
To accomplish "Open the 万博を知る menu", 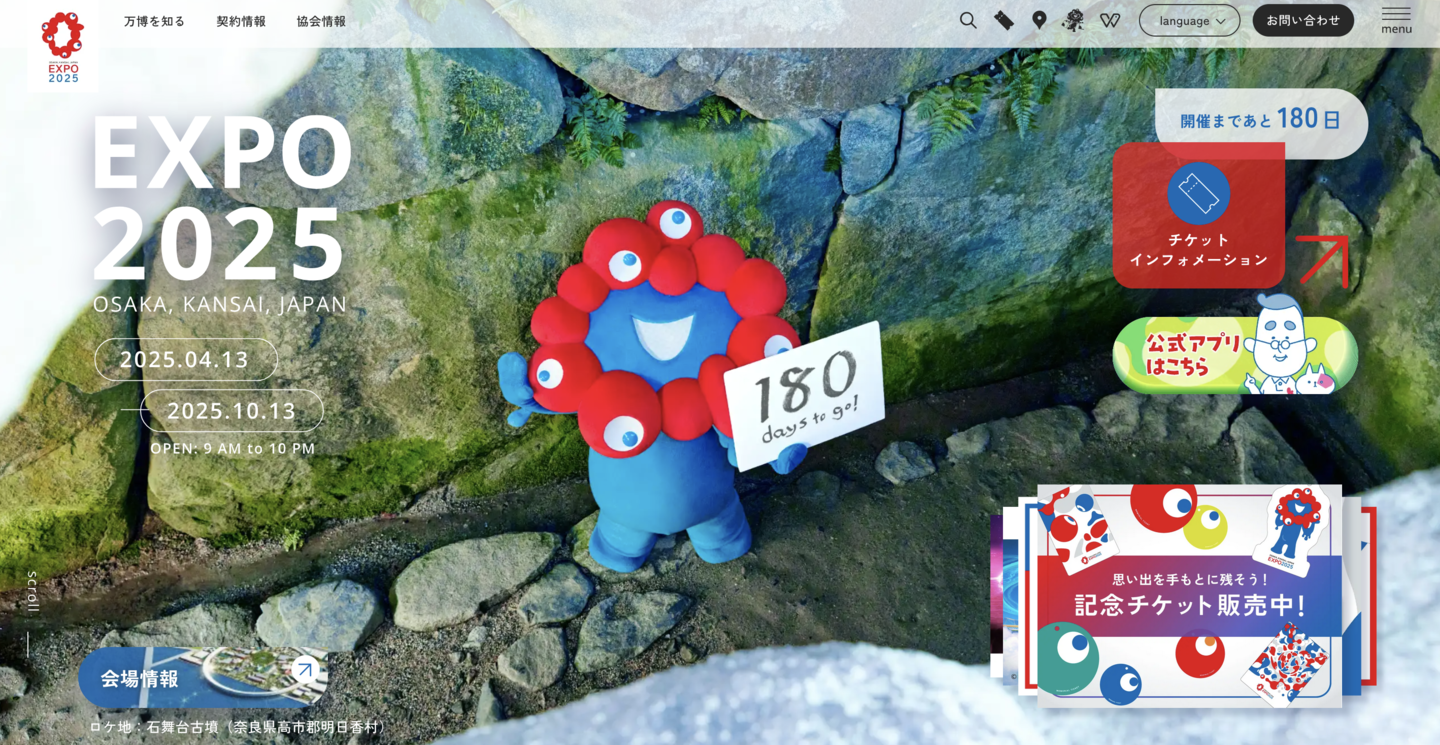I will click(x=154, y=21).
